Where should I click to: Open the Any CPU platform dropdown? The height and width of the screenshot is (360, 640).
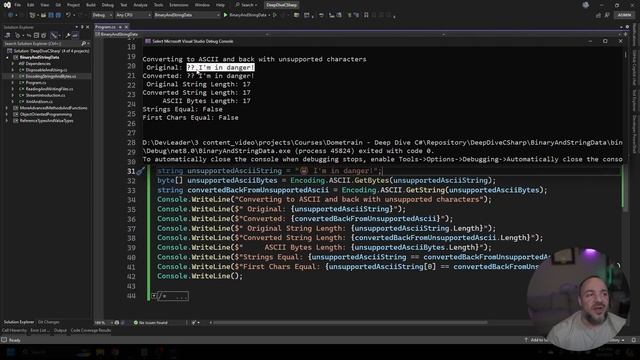point(133,15)
